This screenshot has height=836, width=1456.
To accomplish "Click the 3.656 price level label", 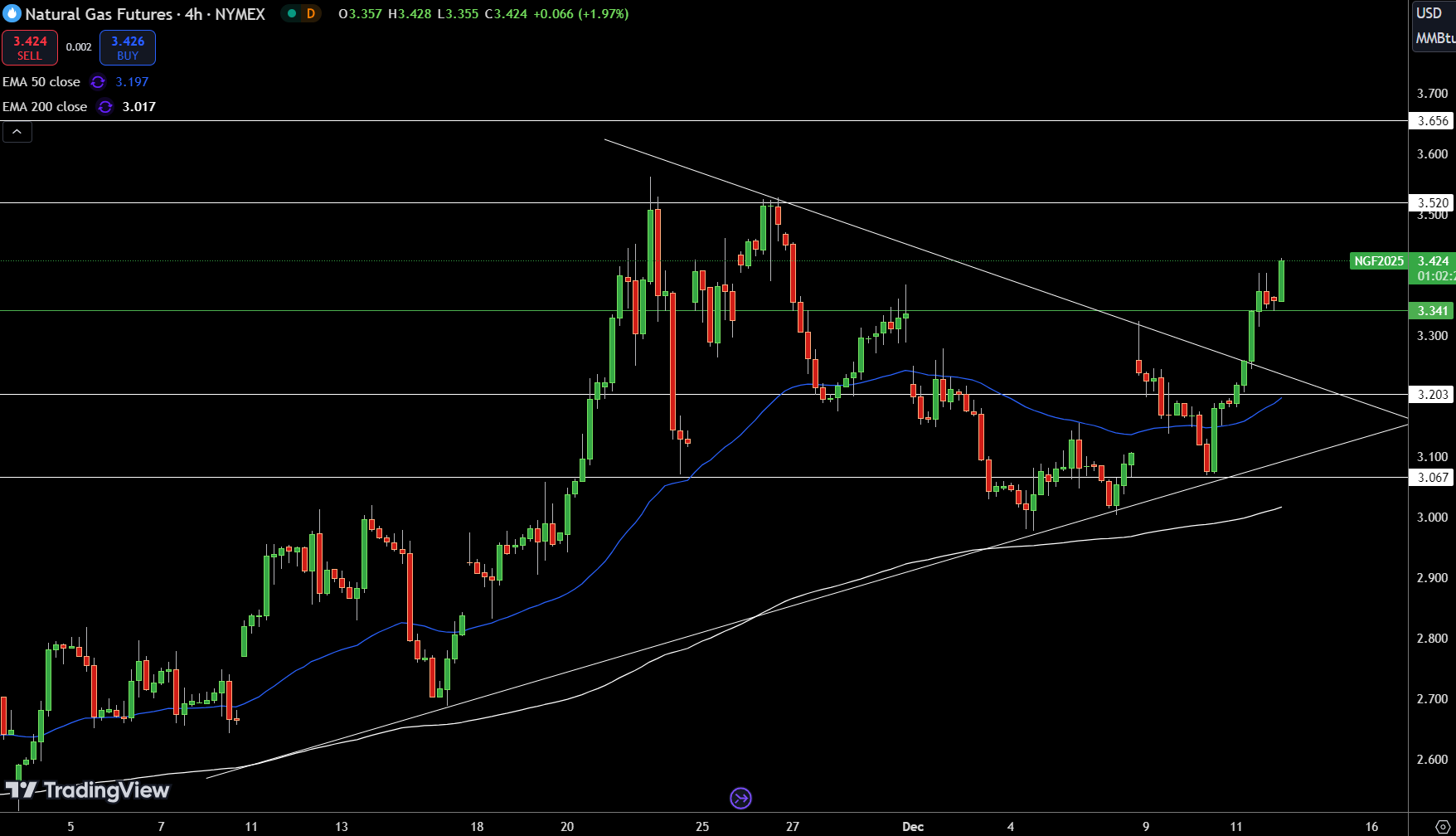I will coord(1432,121).
